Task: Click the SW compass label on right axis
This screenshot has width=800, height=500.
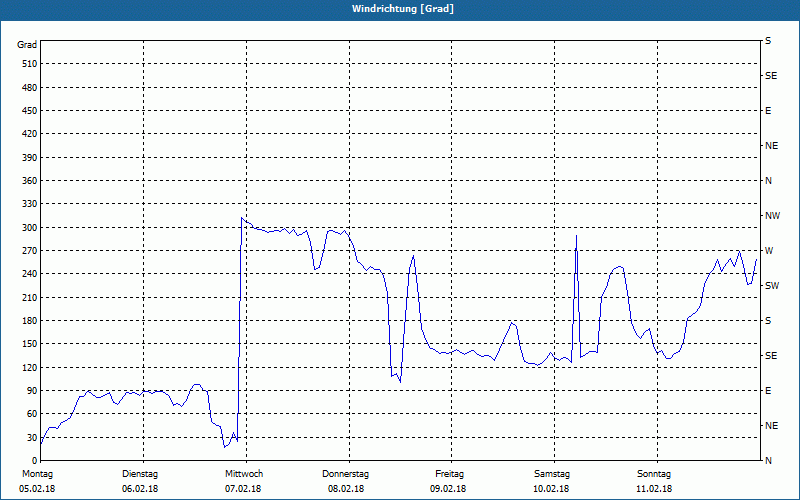Action: [772, 286]
